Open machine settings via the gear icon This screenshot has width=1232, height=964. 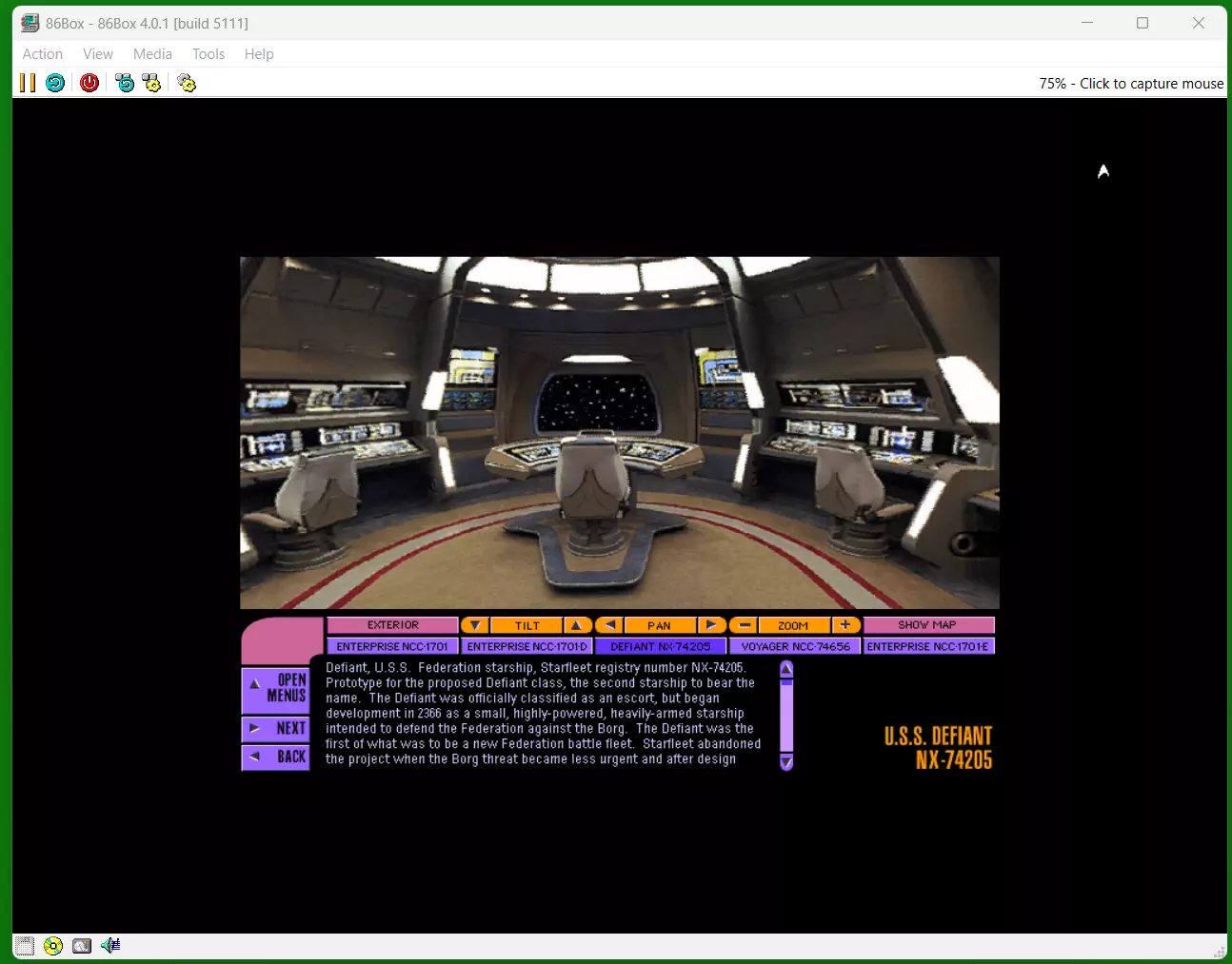[187, 83]
